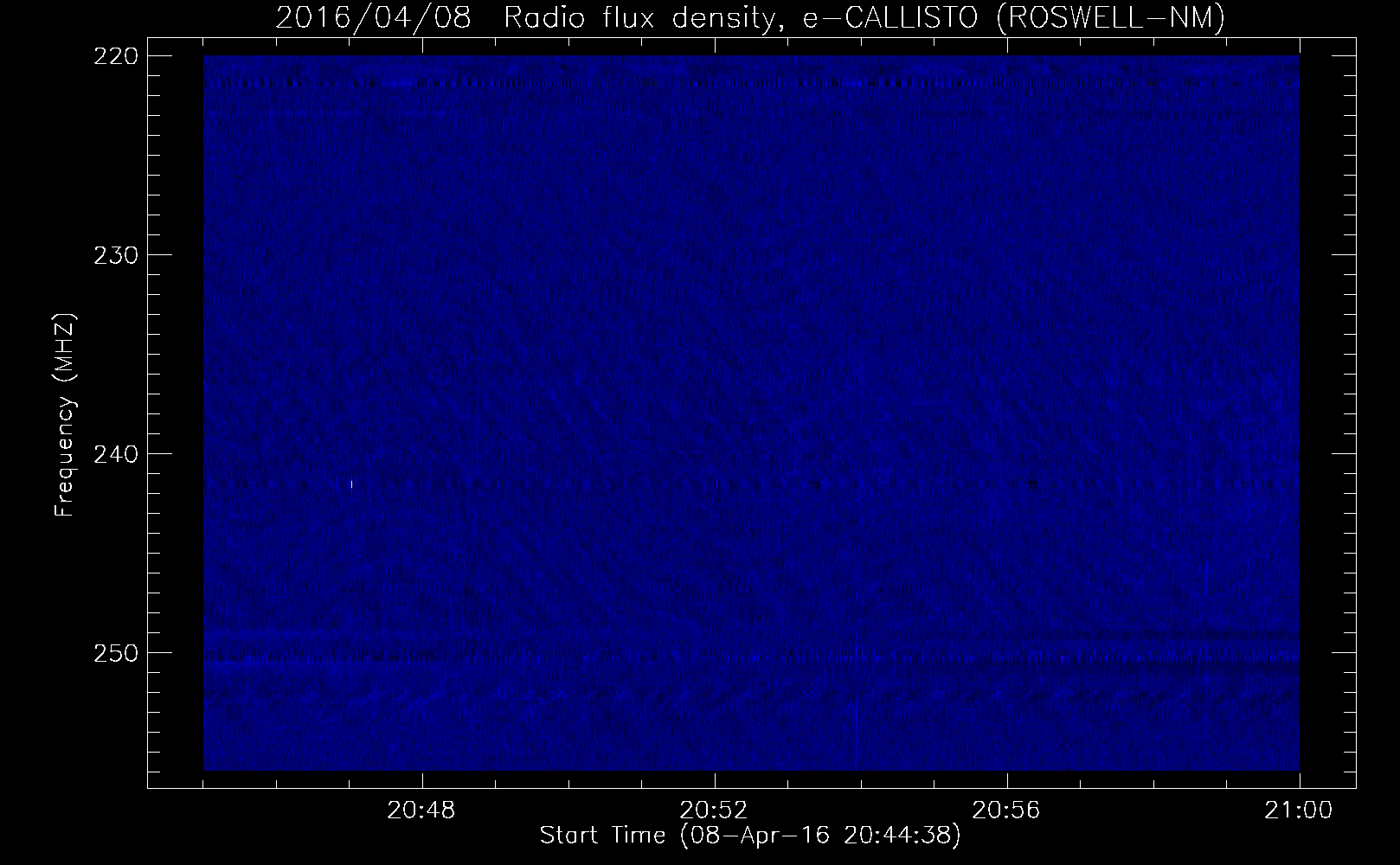
Task: Click the 21:00 time tick label
Action: [x=1299, y=811]
